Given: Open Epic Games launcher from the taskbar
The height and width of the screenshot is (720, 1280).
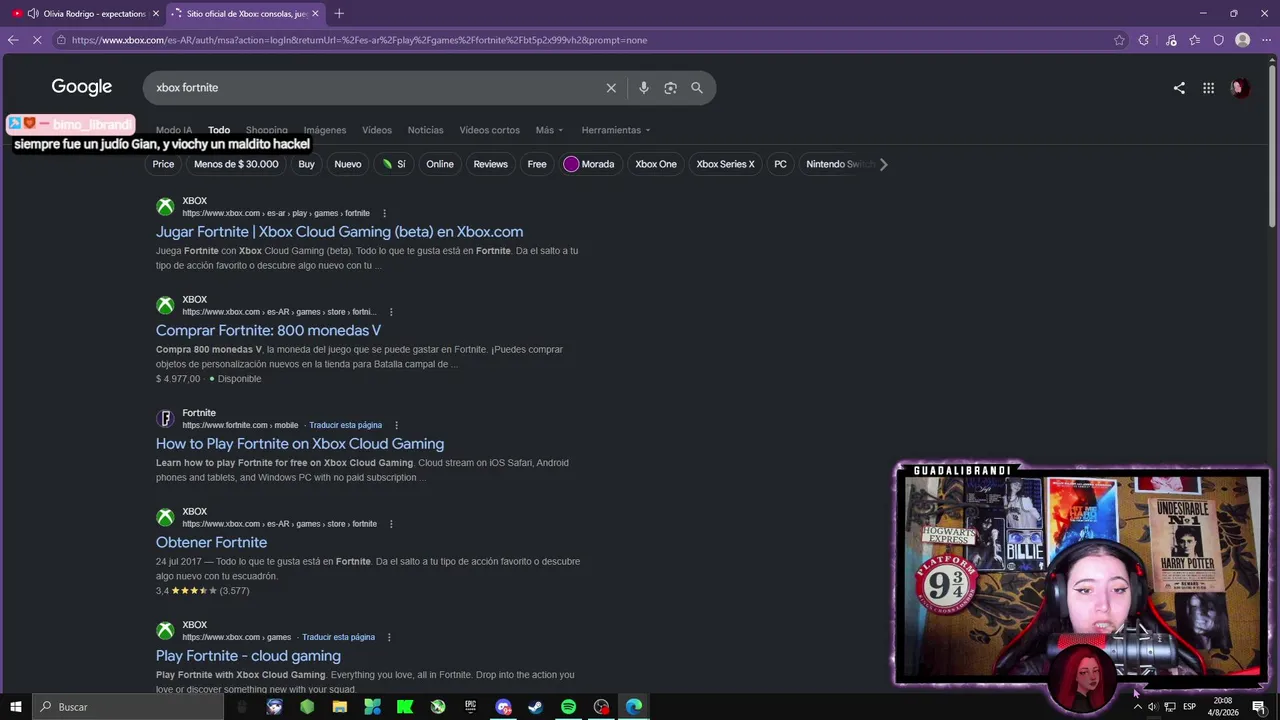Looking at the screenshot, I should click(470, 707).
